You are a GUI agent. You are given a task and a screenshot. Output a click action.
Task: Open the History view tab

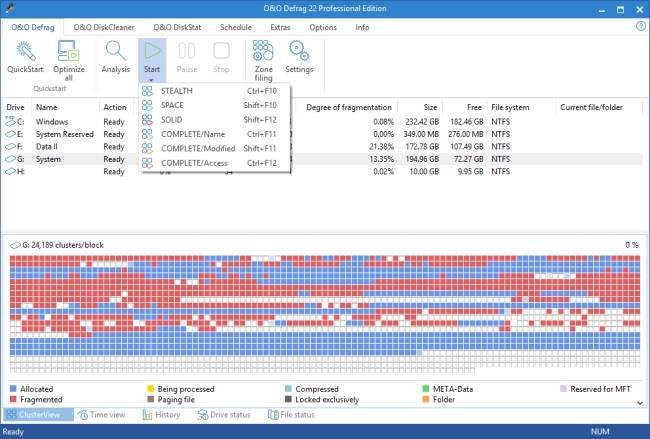[161, 415]
